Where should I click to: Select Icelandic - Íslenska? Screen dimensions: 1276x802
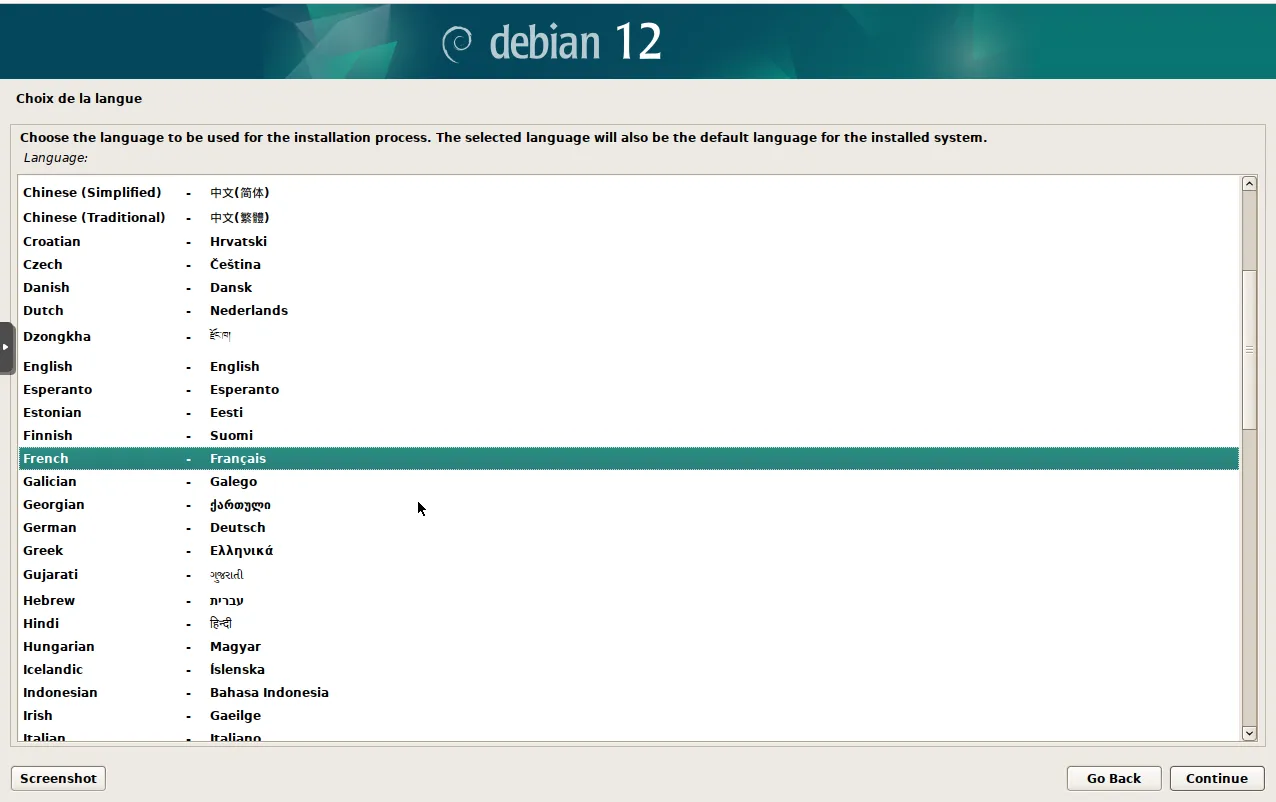click(x=629, y=669)
